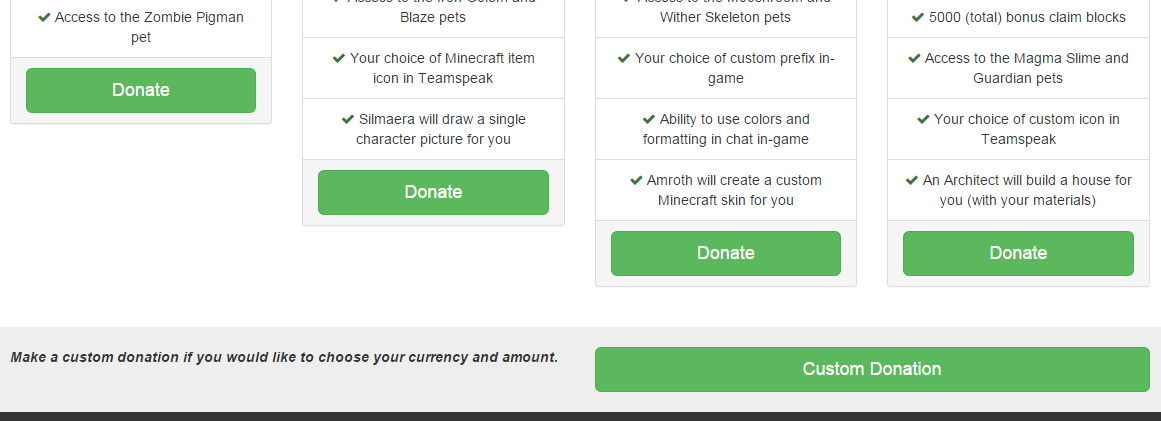Click the Donate button below Zombie Pigman pet

[x=141, y=90]
